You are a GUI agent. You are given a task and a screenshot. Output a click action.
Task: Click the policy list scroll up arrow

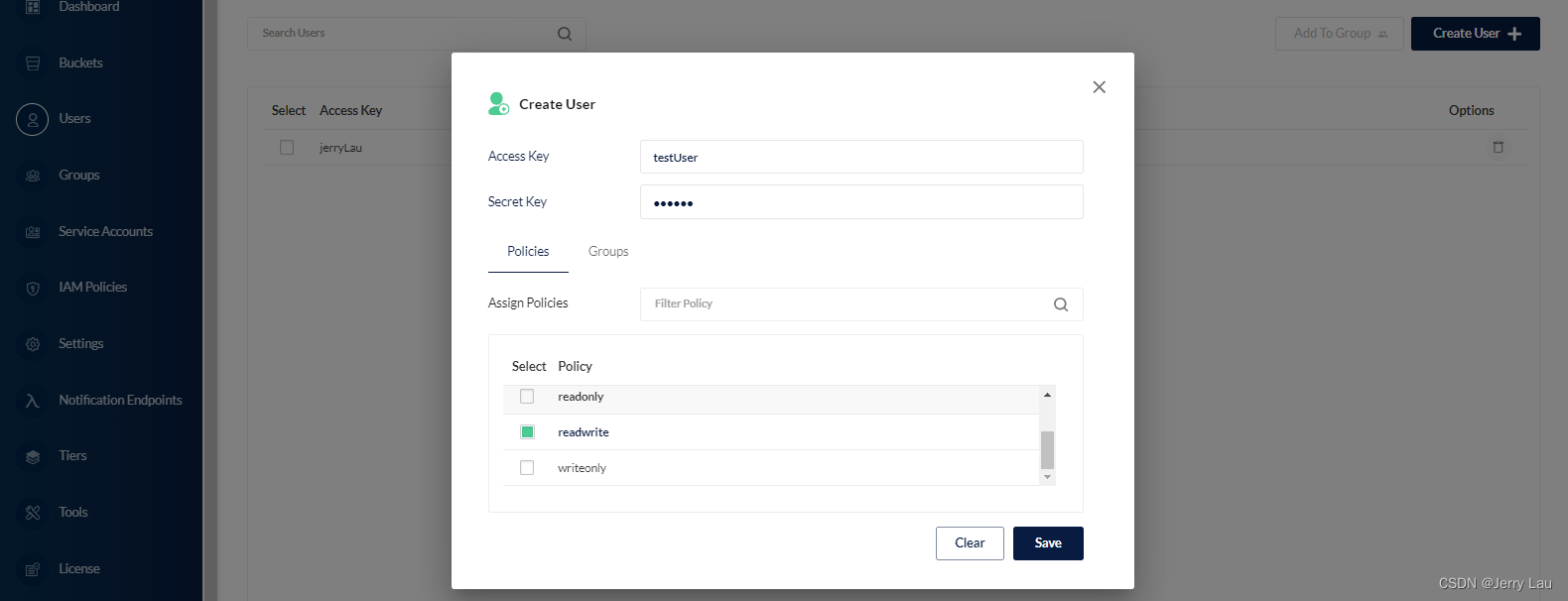(x=1047, y=395)
